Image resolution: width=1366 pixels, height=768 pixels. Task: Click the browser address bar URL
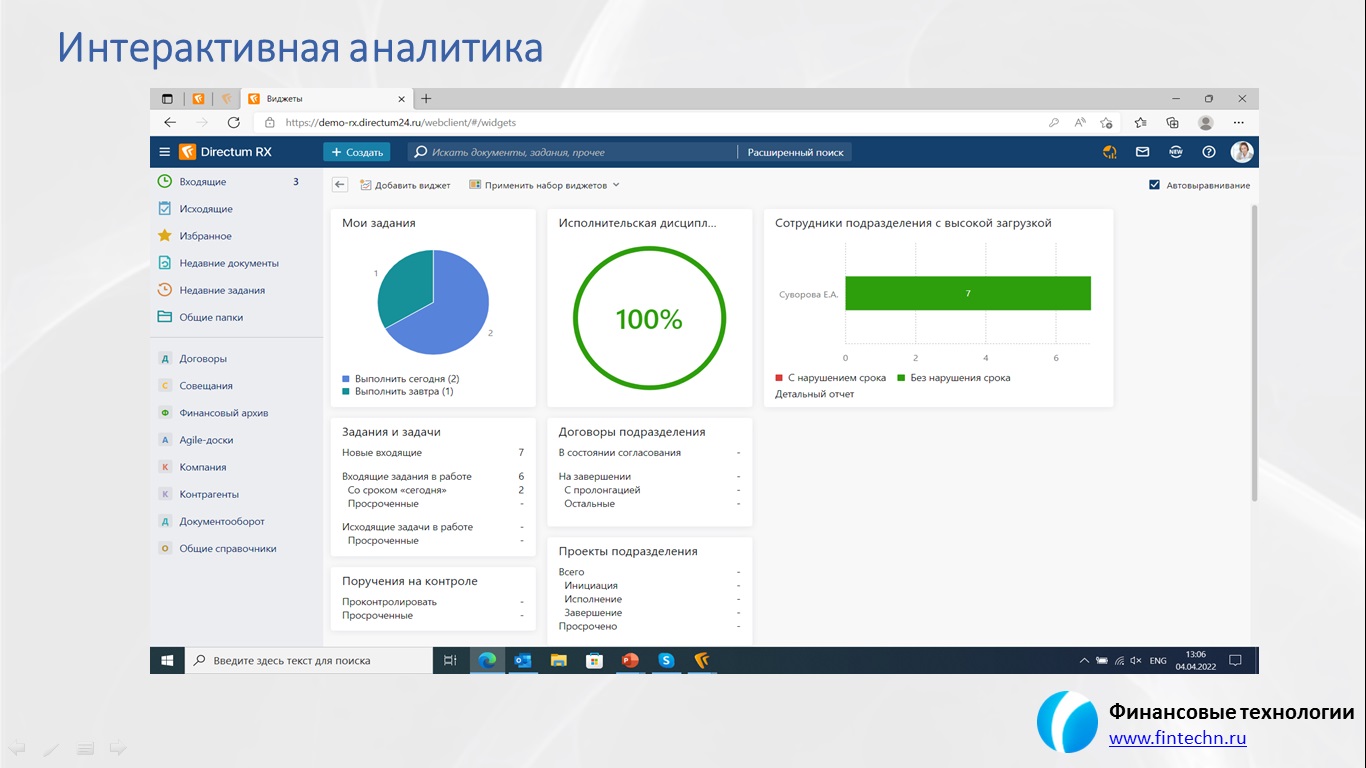tap(400, 122)
